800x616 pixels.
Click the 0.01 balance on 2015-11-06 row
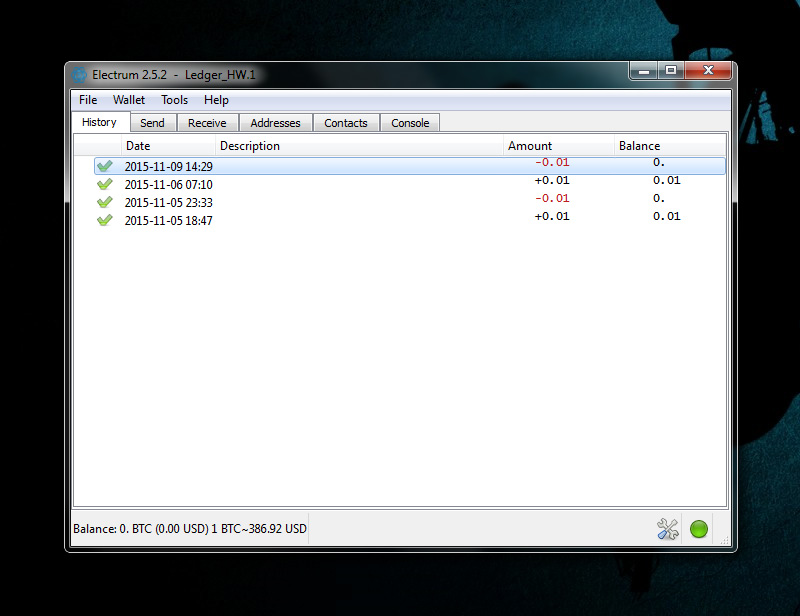coord(667,180)
